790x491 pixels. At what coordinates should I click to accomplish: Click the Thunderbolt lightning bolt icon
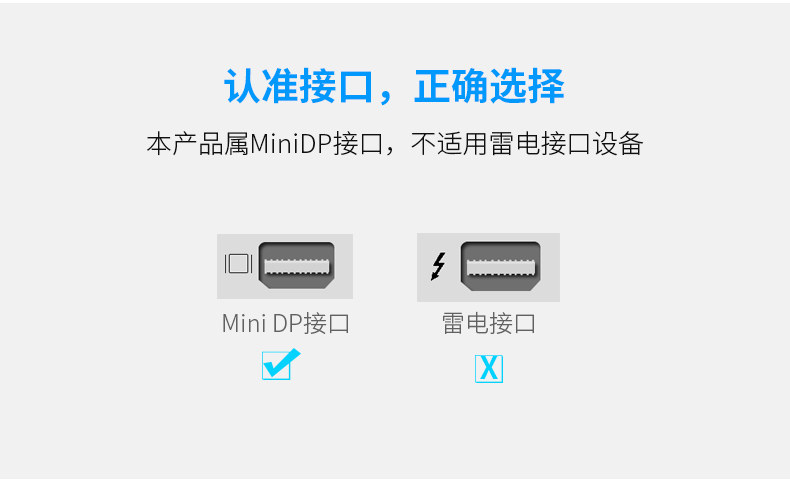click(438, 266)
